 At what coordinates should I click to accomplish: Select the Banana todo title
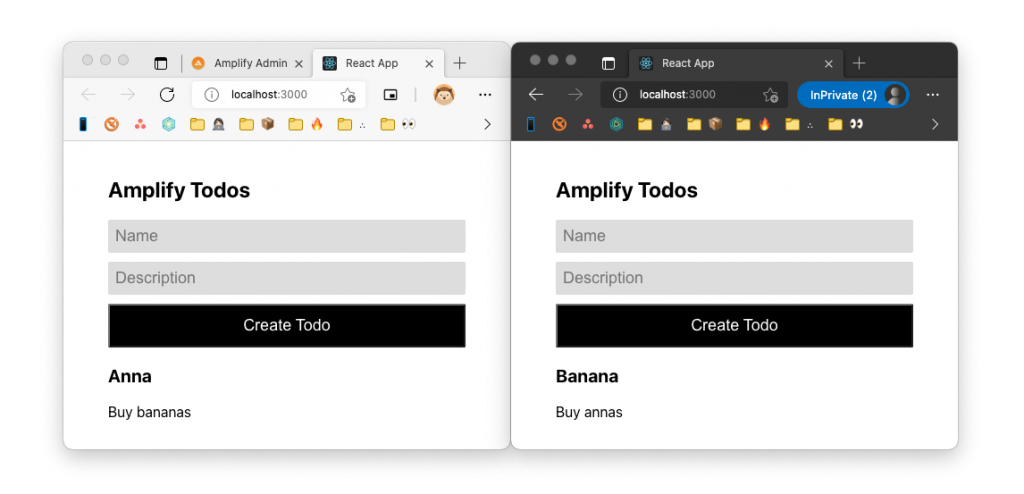tap(587, 376)
